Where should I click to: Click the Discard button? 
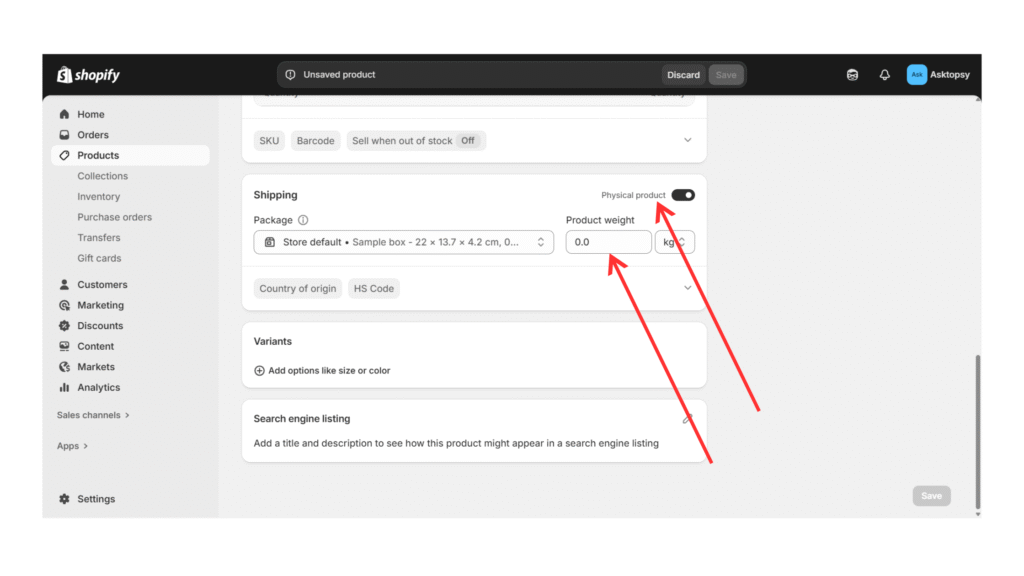click(683, 75)
